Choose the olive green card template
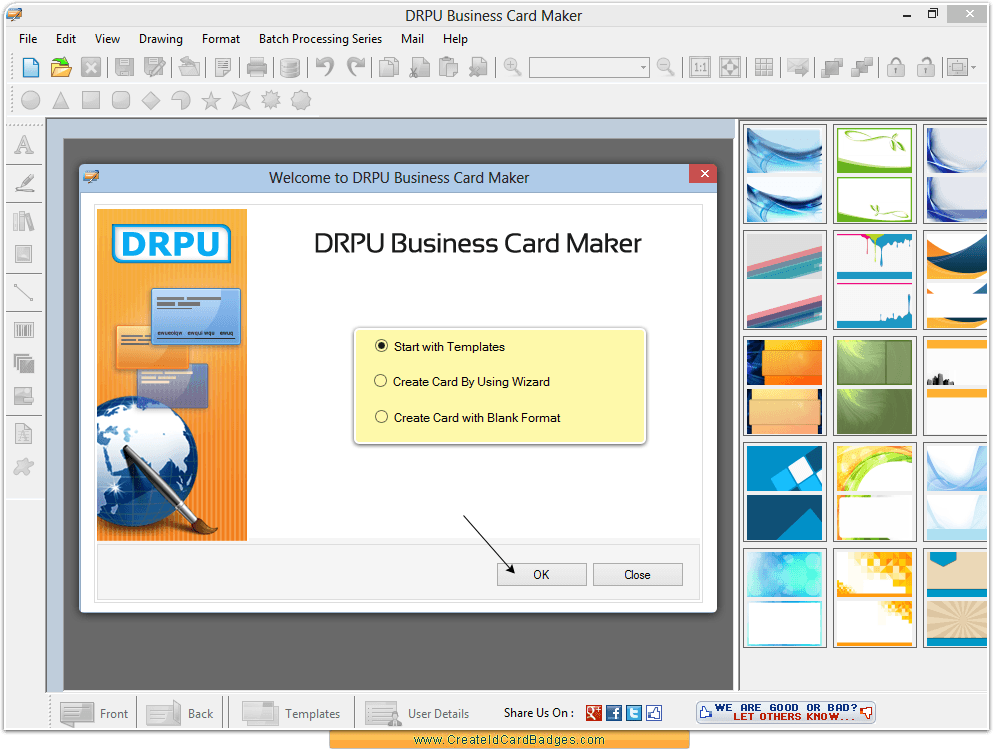This screenshot has height=750, width=993. click(875, 386)
